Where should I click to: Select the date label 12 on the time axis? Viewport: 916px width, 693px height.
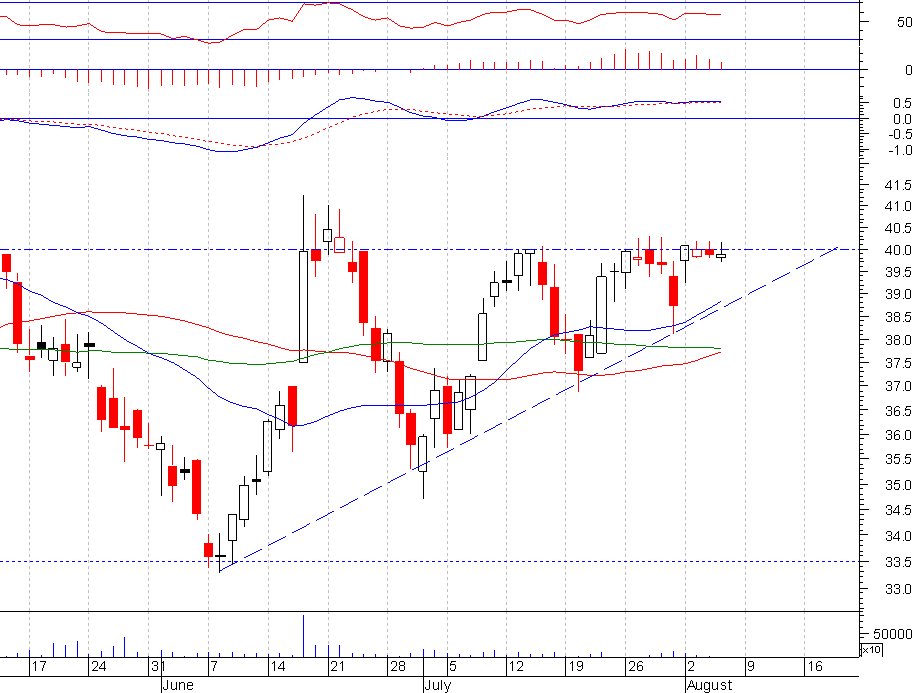click(516, 667)
